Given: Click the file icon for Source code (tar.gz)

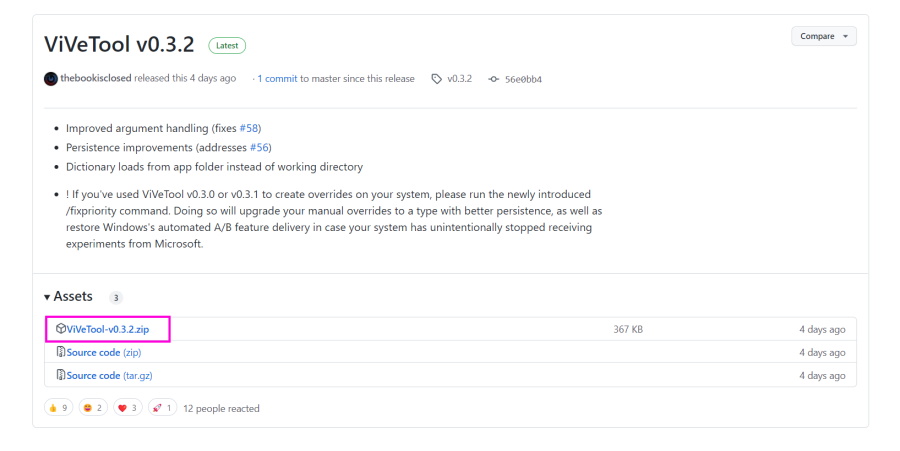Looking at the screenshot, I should tap(61, 375).
